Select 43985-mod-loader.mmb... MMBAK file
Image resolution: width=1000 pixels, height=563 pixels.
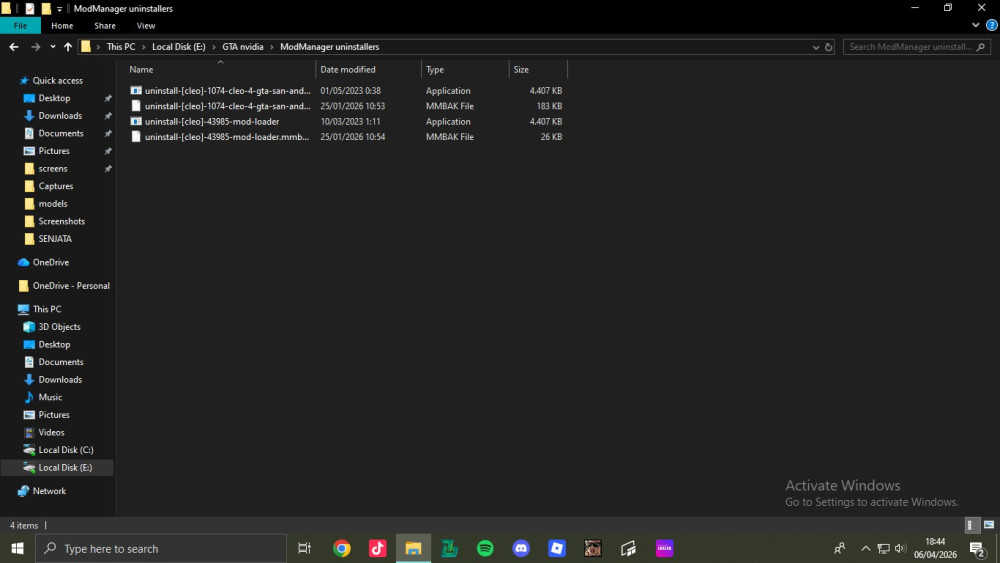(x=346, y=136)
